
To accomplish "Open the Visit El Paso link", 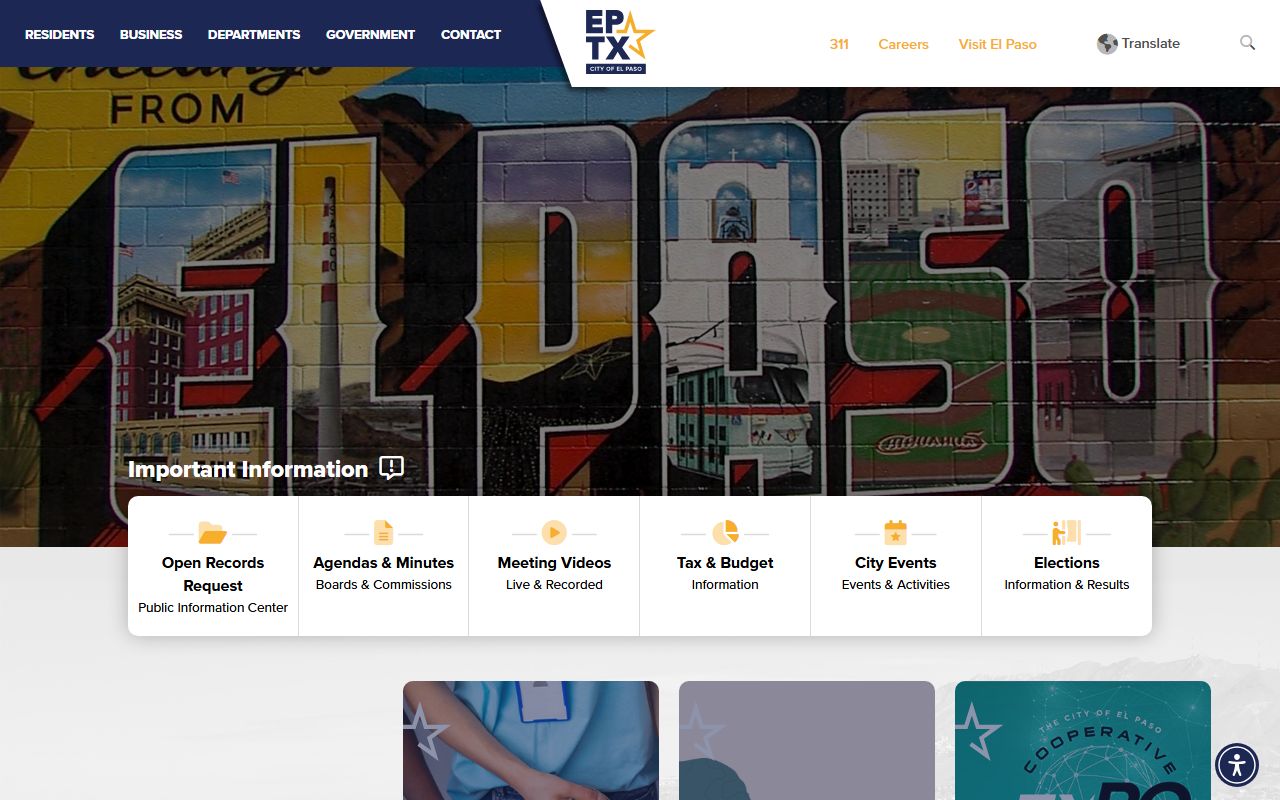I will pyautogui.click(x=997, y=44).
